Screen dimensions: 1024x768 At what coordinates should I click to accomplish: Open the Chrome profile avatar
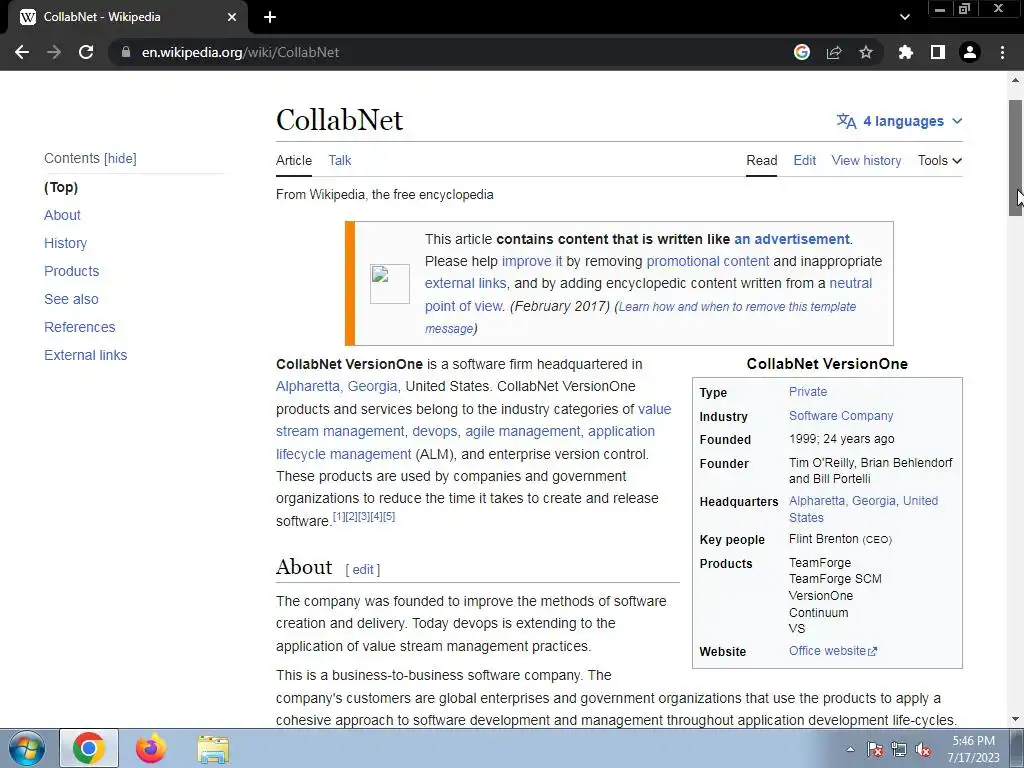click(x=970, y=52)
